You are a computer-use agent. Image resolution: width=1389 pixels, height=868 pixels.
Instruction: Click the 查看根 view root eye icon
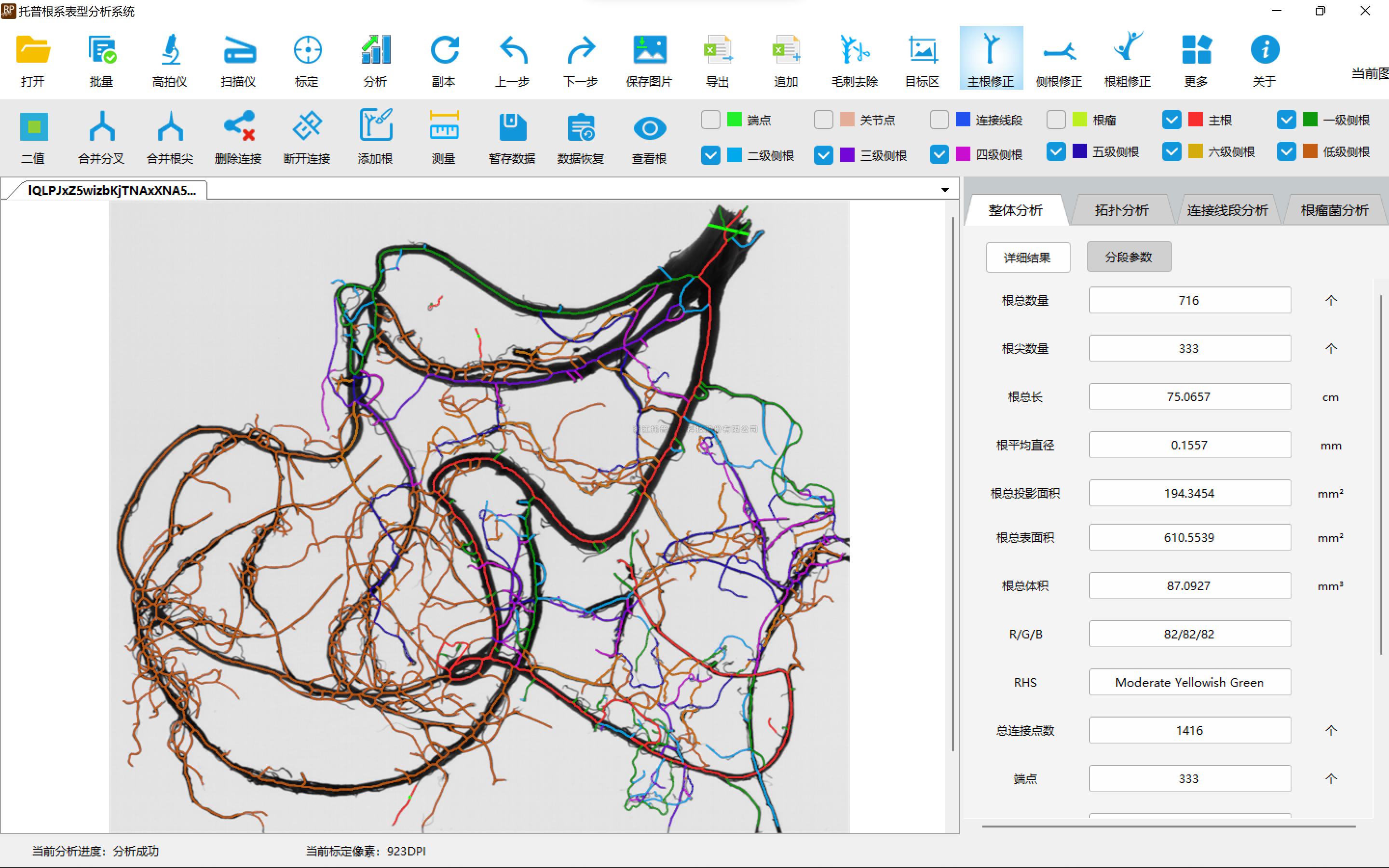[x=649, y=127]
